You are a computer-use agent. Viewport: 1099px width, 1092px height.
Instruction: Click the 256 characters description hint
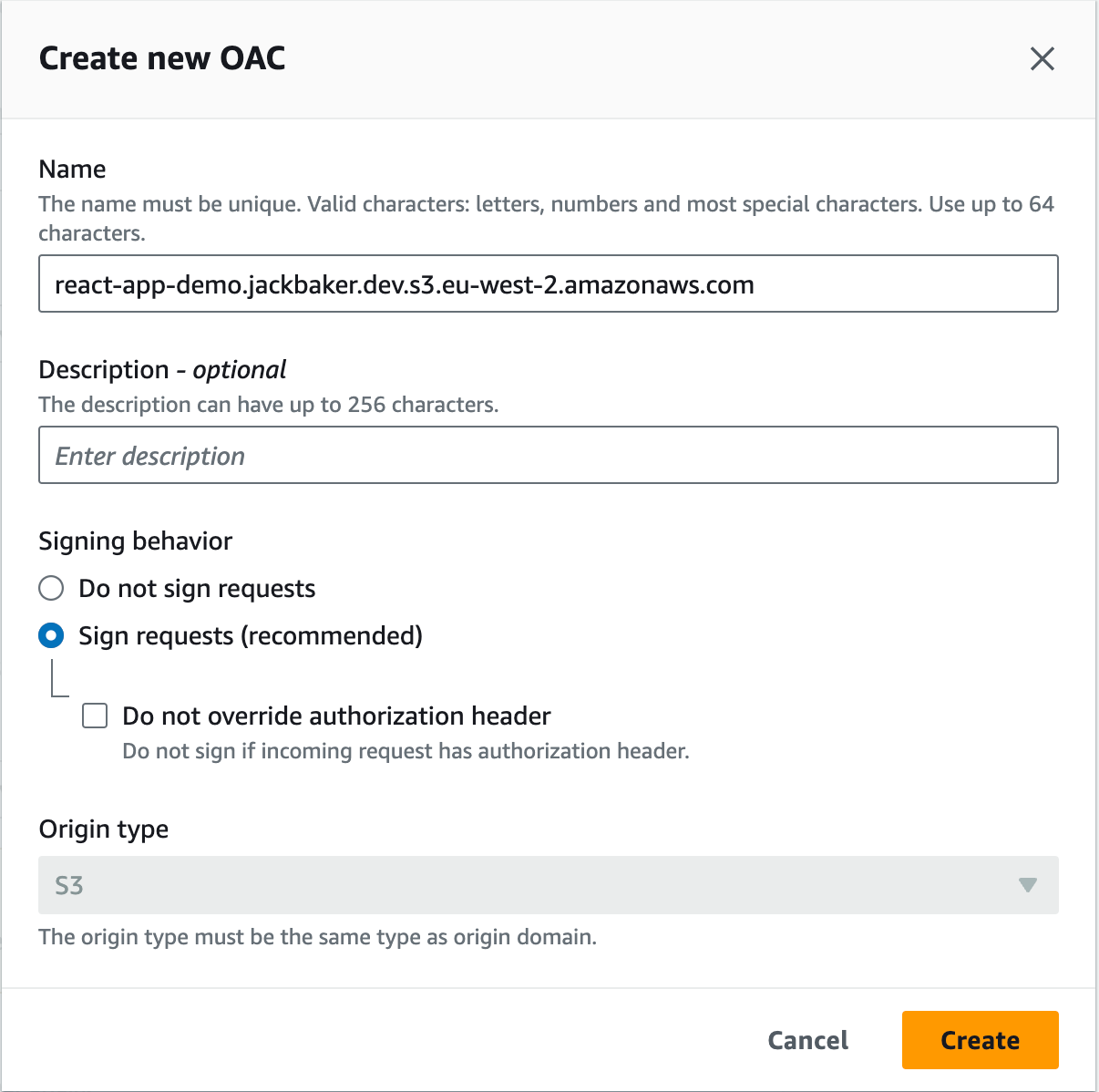point(268,405)
